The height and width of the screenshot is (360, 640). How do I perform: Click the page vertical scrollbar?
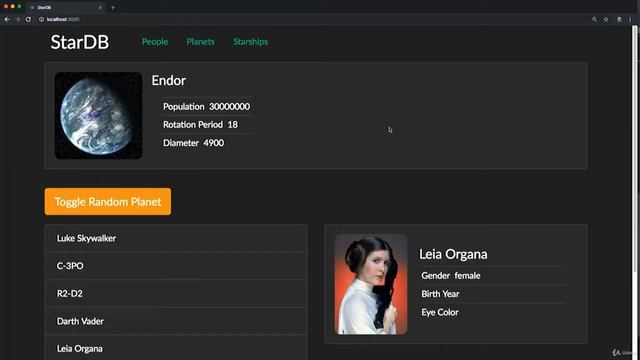pos(635,149)
